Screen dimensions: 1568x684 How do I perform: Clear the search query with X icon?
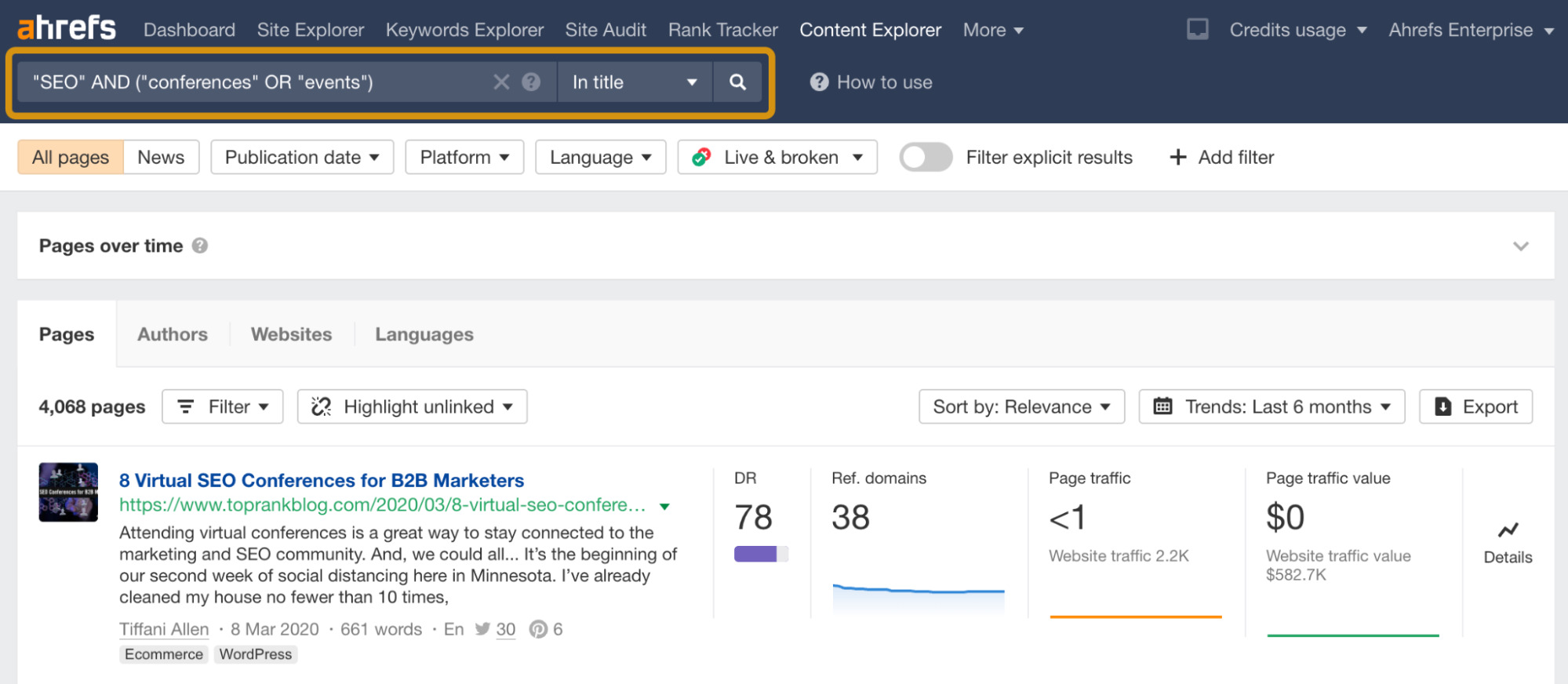(501, 82)
